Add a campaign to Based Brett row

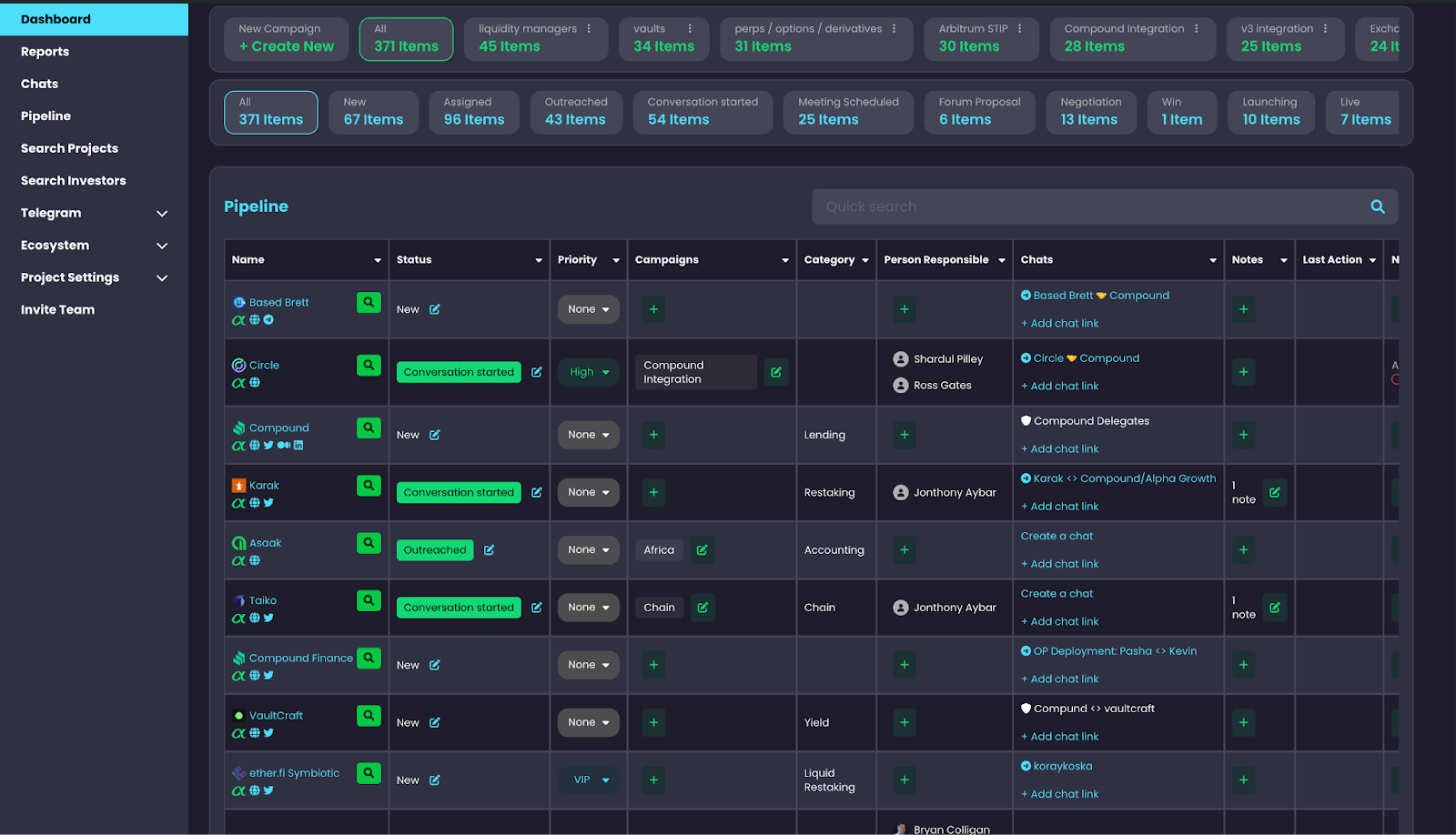pos(653,309)
